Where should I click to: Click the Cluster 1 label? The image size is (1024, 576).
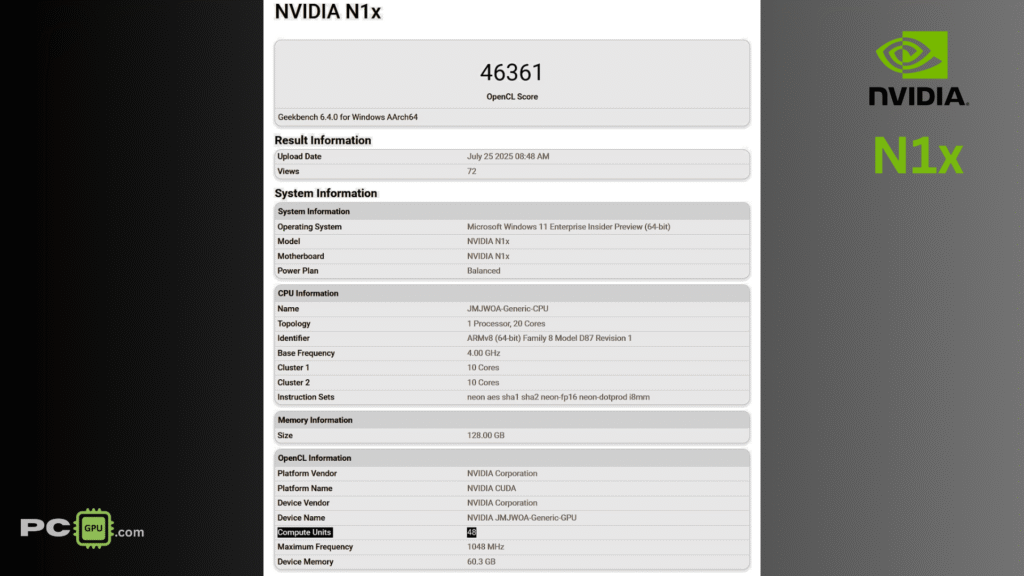click(293, 368)
